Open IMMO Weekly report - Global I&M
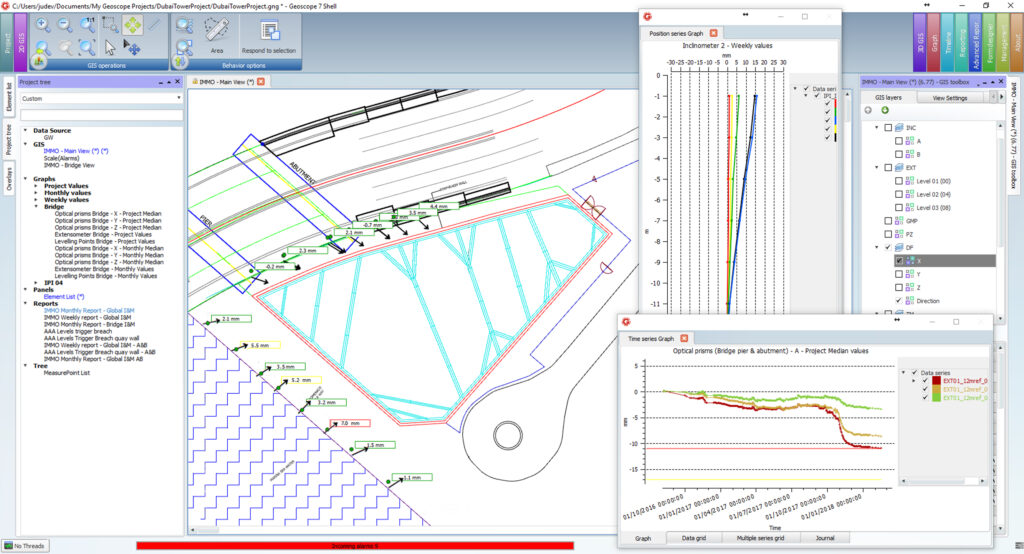This screenshot has height=554, width=1024. click(88, 317)
